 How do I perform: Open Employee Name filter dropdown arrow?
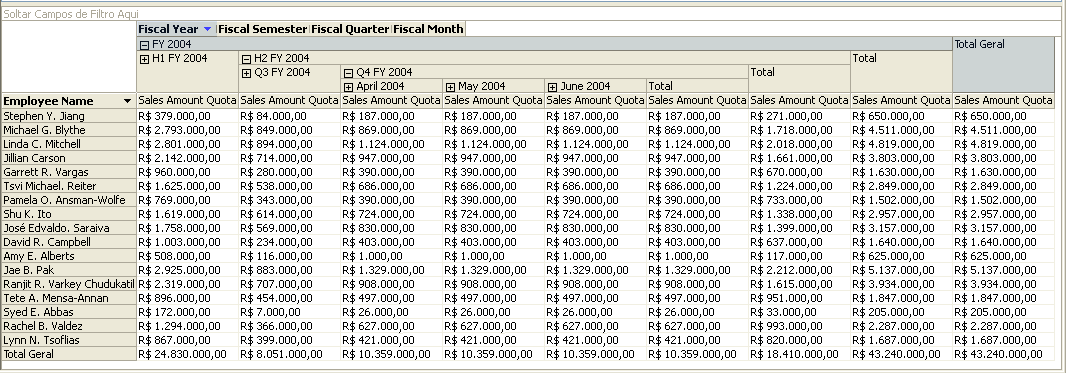[127, 101]
